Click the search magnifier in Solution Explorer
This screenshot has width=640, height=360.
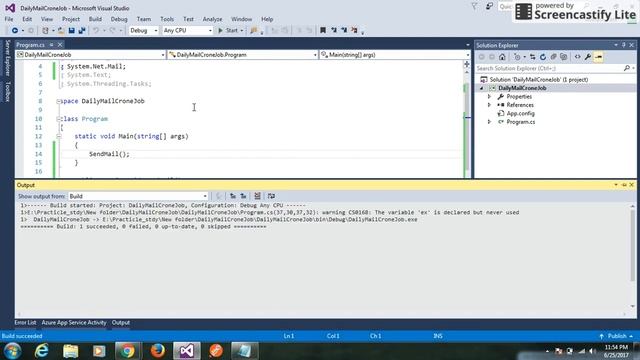coord(627,69)
